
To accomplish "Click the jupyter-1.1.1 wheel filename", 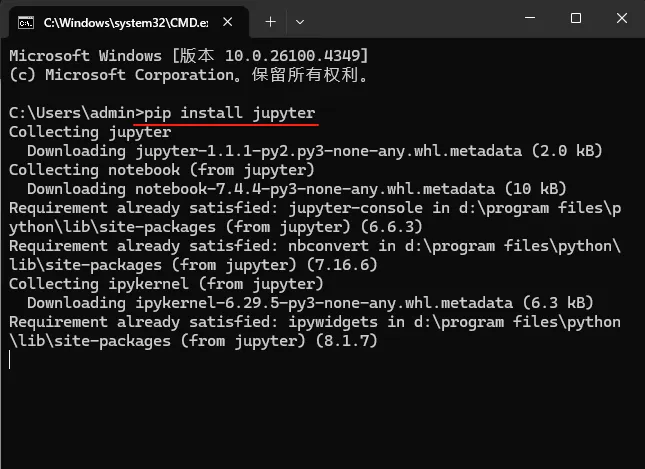I will (329, 151).
